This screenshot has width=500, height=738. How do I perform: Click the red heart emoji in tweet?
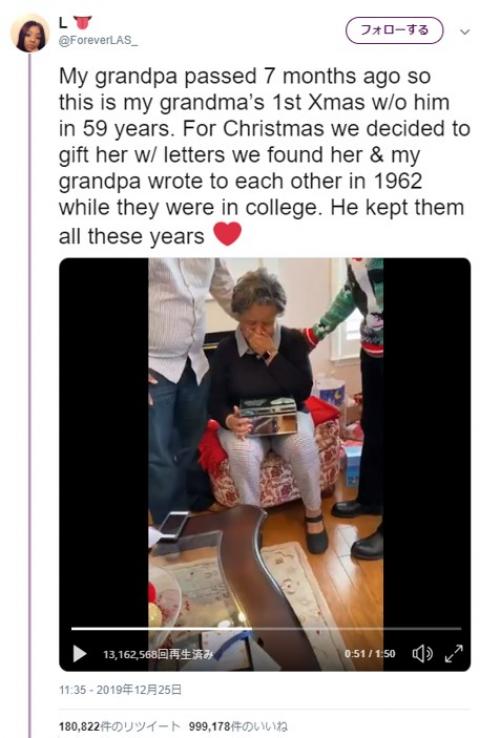(x=227, y=234)
